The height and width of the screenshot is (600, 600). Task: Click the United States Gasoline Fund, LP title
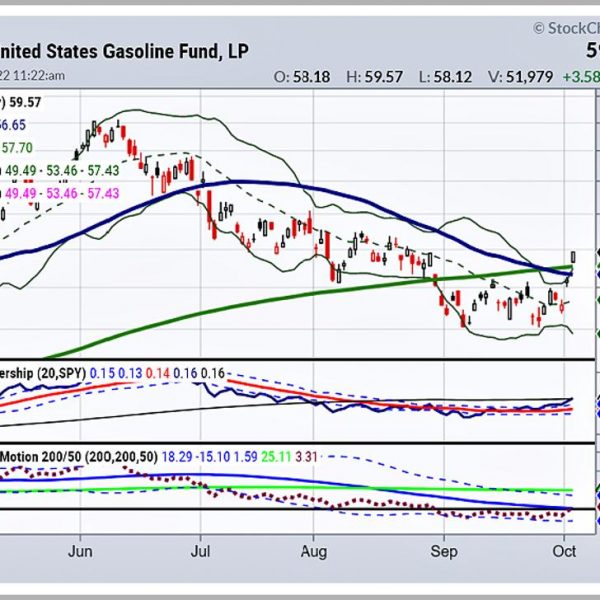124,51
